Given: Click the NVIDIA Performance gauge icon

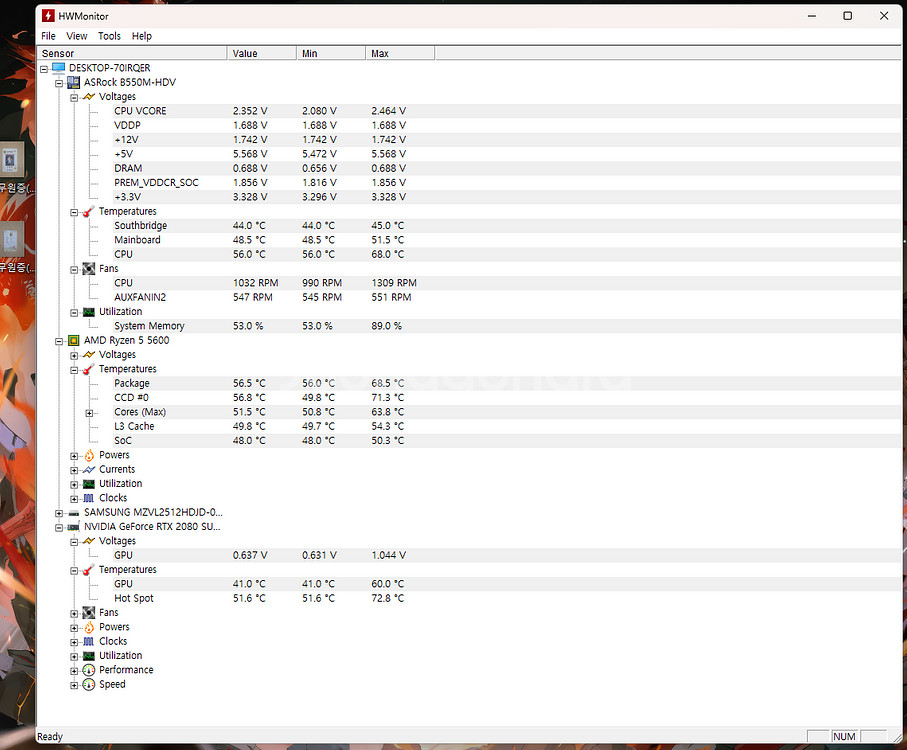Looking at the screenshot, I should click(89, 670).
